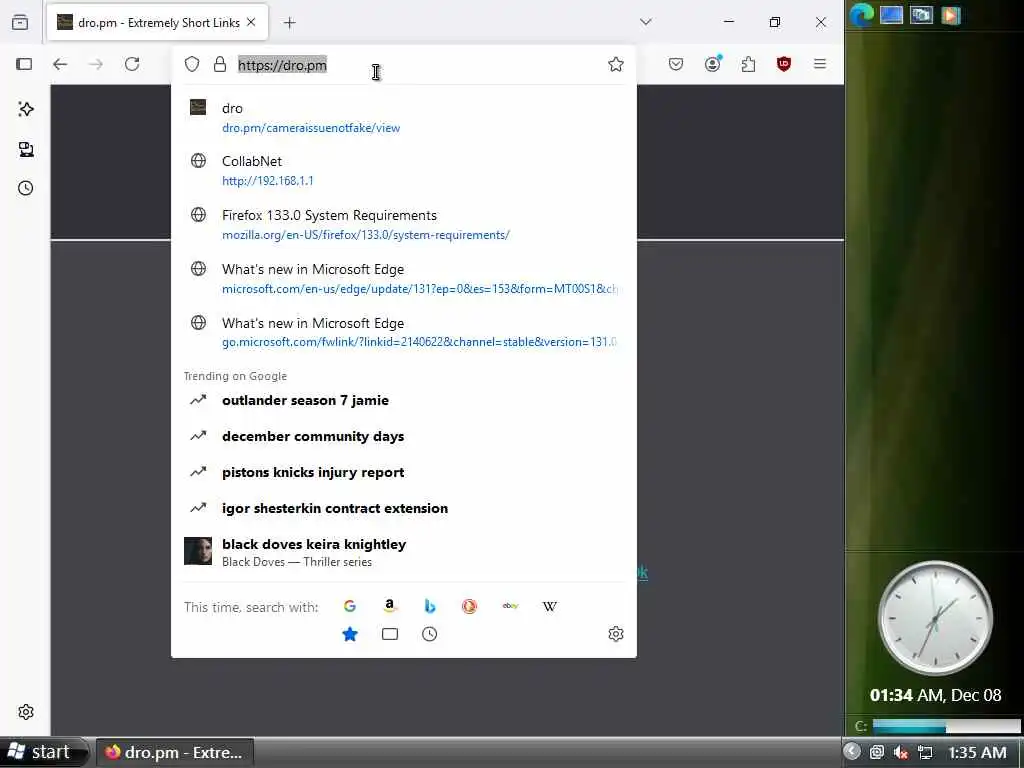The image size is (1024, 768).
Task: Close the dro.pm tab
Action: 251,22
